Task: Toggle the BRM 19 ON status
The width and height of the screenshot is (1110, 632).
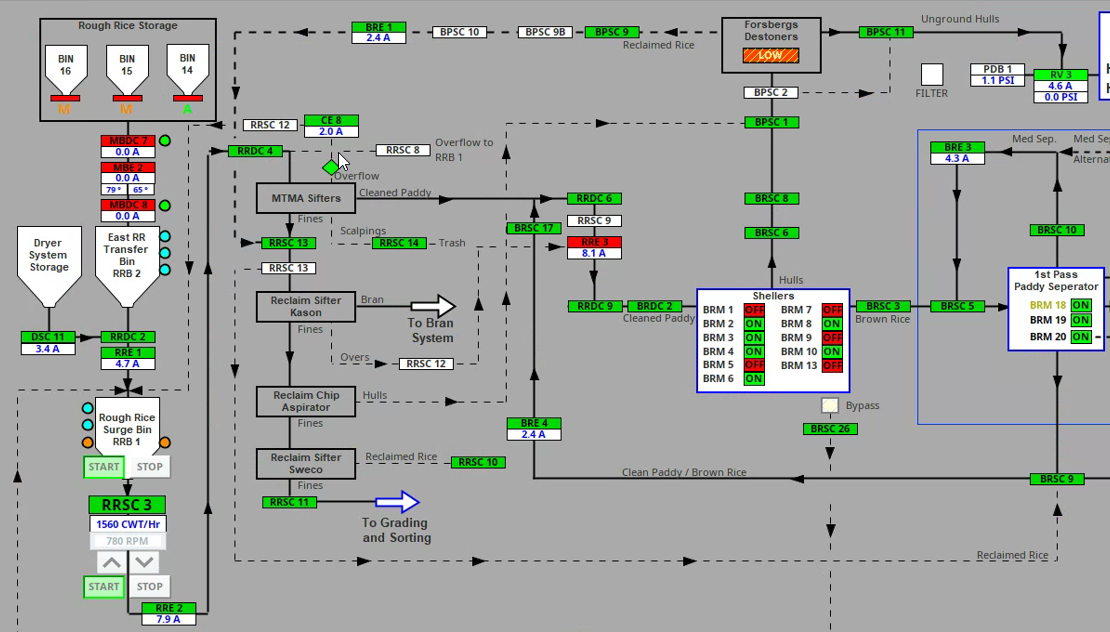Action: 1080,320
